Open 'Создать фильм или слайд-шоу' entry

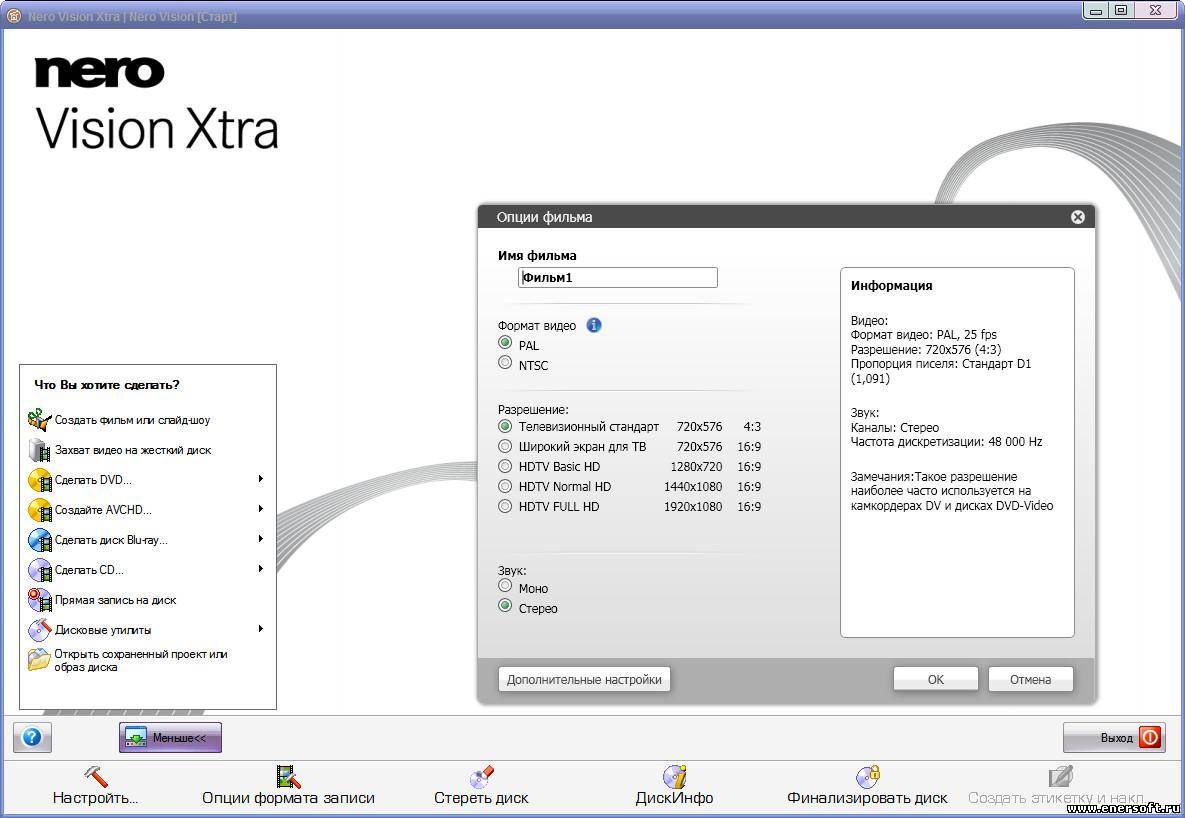(132, 420)
